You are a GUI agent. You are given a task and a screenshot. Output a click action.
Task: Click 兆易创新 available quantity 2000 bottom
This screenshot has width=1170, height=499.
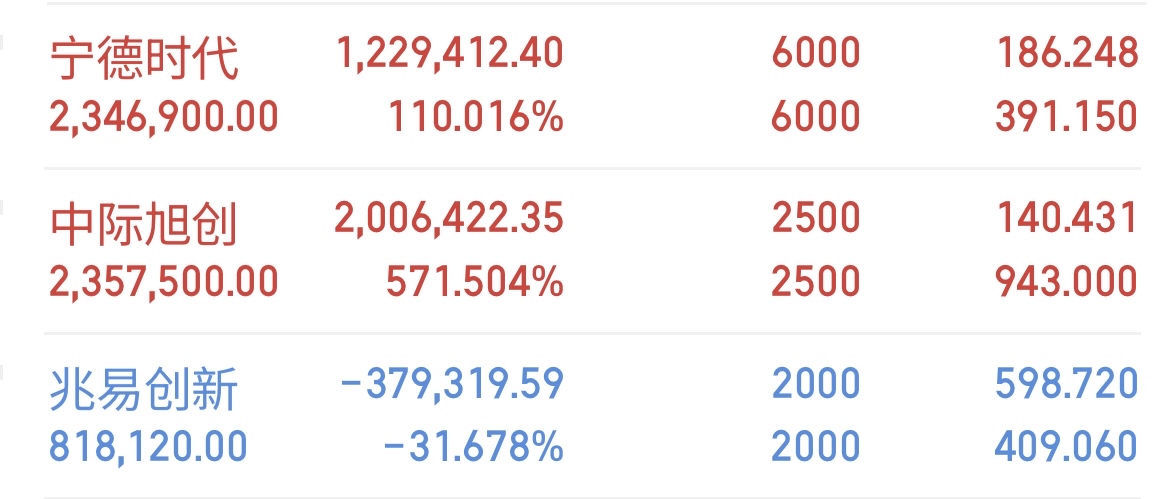[x=816, y=446]
